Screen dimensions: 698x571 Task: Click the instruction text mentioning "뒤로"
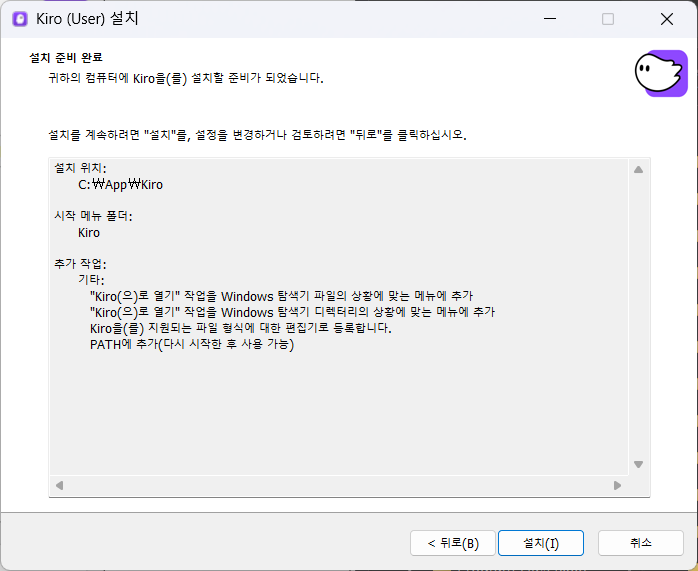pos(257,134)
